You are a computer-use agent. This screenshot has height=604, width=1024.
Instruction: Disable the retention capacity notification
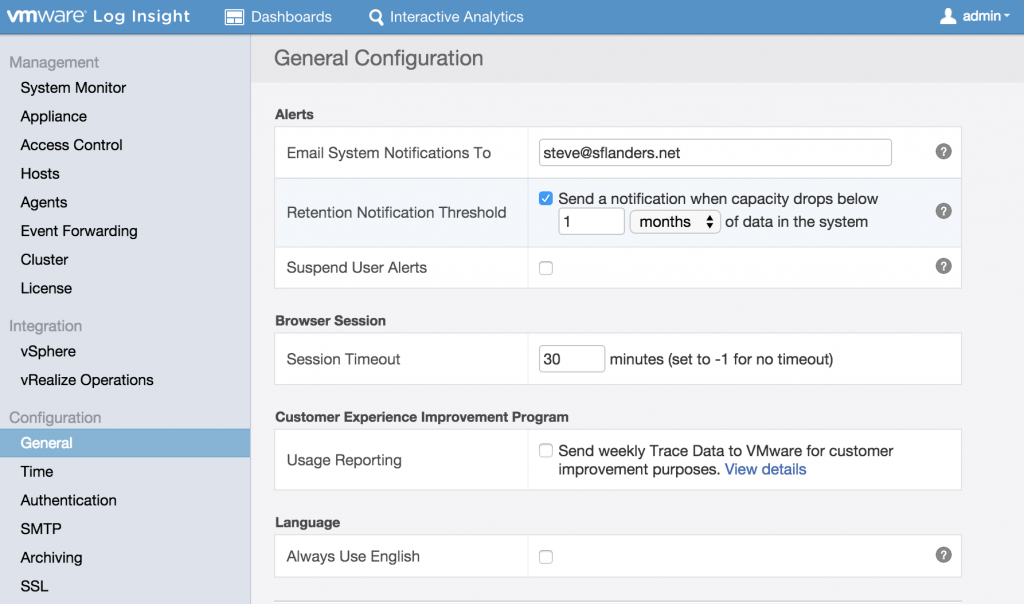click(545, 198)
